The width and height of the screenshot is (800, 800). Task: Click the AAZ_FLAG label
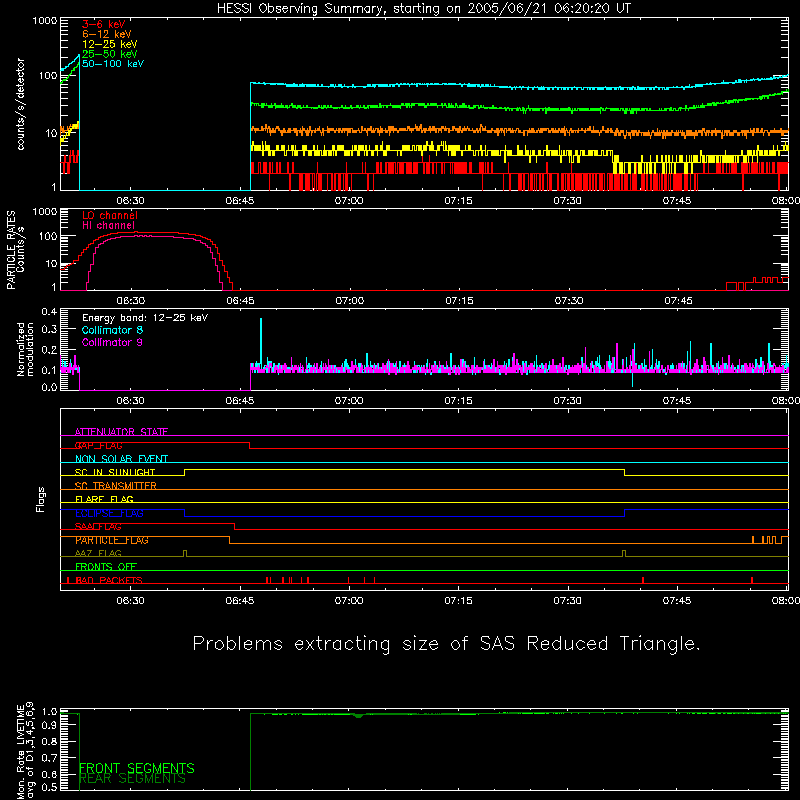pyautogui.click(x=98, y=553)
